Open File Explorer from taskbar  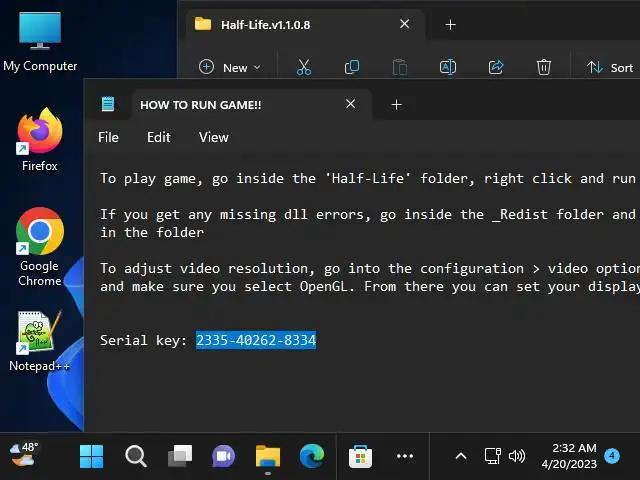(x=268, y=456)
